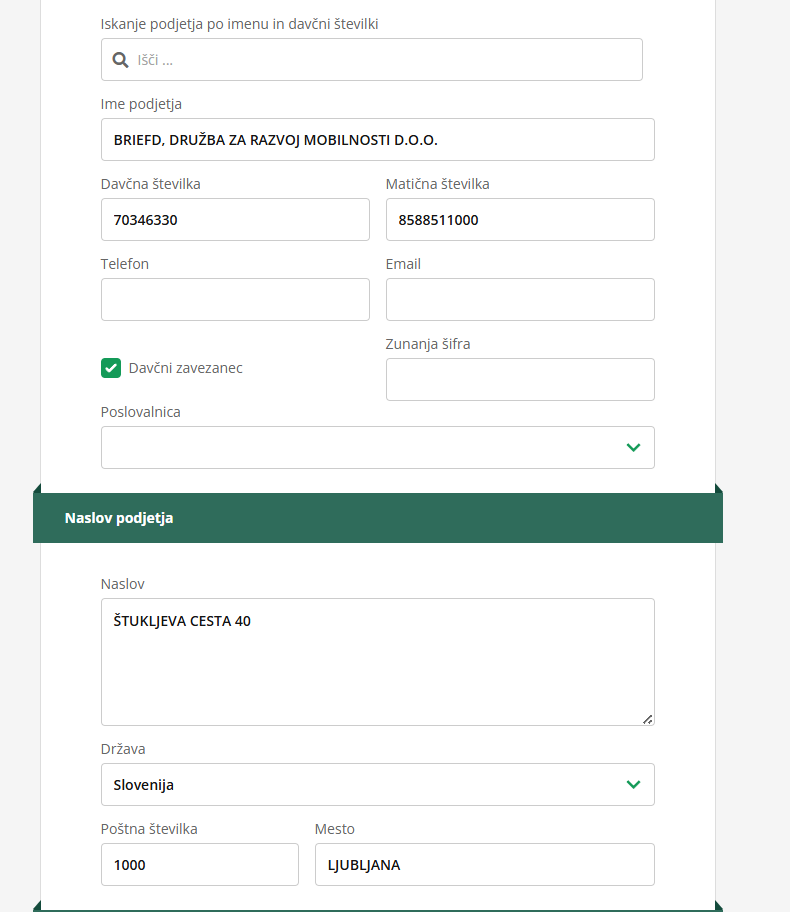Image resolution: width=790 pixels, height=912 pixels.
Task: Click the magnifying glass search icon
Action: [x=120, y=60]
